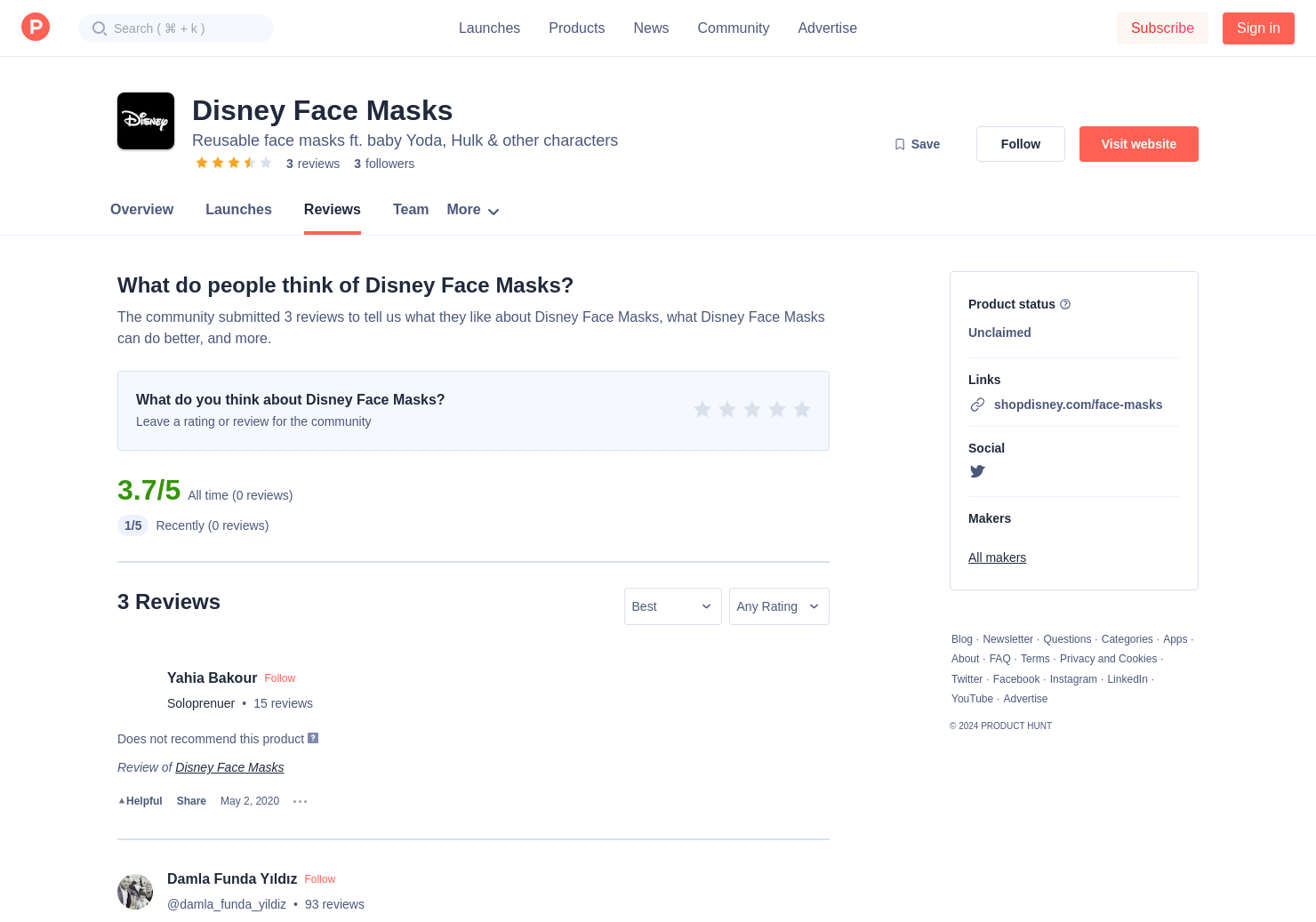This screenshot has width=1316, height=922.
Task: Click the search magnifier icon
Action: 100,28
